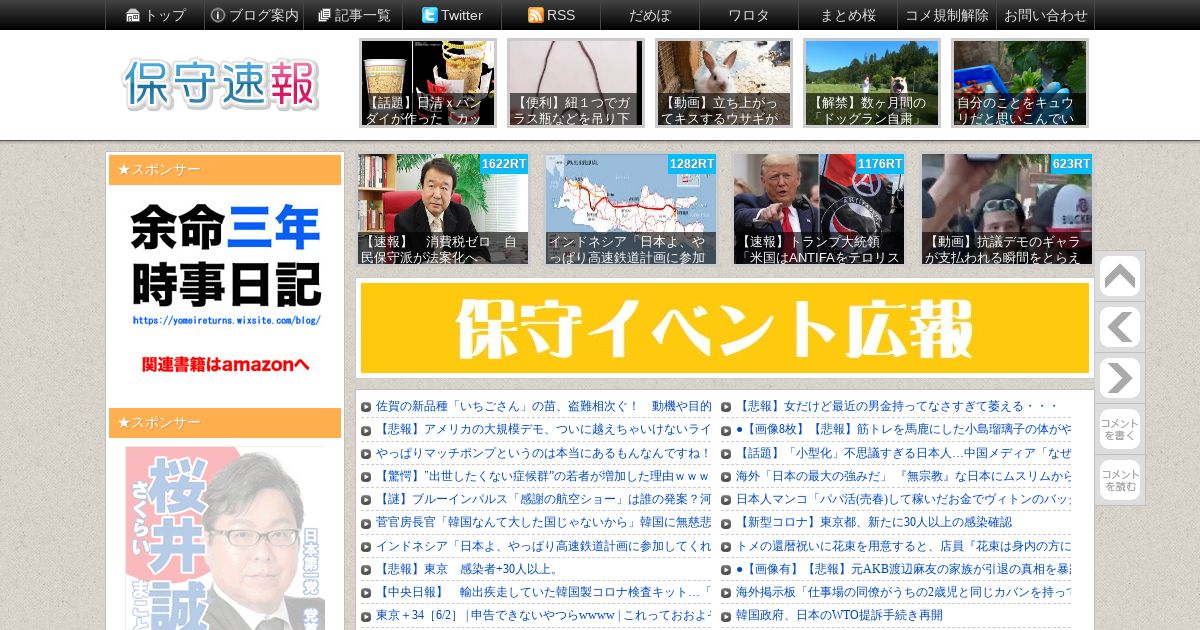Open the RSS feed link
The width and height of the screenshot is (1200, 630).
coord(551,15)
